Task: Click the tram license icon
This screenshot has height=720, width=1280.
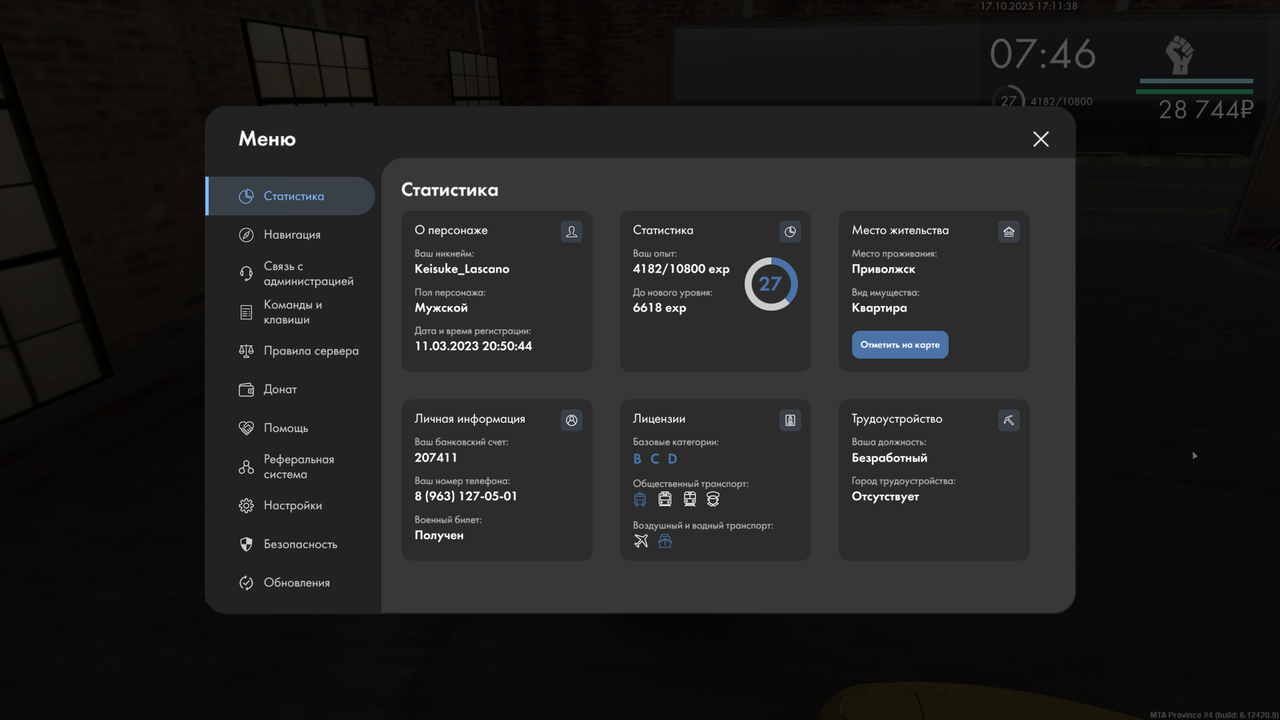Action: tap(665, 499)
